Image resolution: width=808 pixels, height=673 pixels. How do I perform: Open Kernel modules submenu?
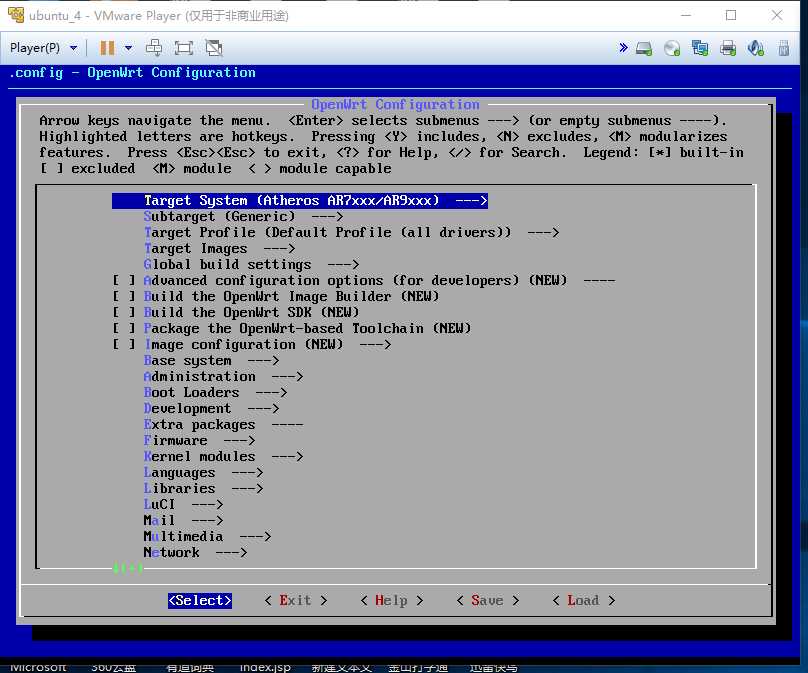pos(223,456)
